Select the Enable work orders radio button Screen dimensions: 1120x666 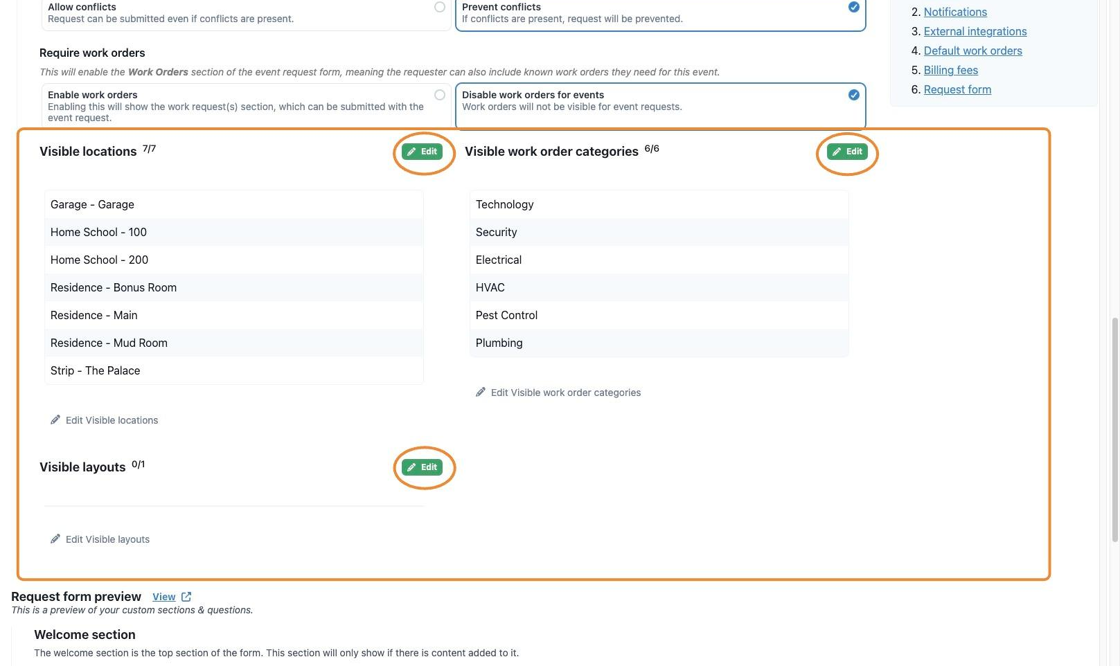pos(440,95)
